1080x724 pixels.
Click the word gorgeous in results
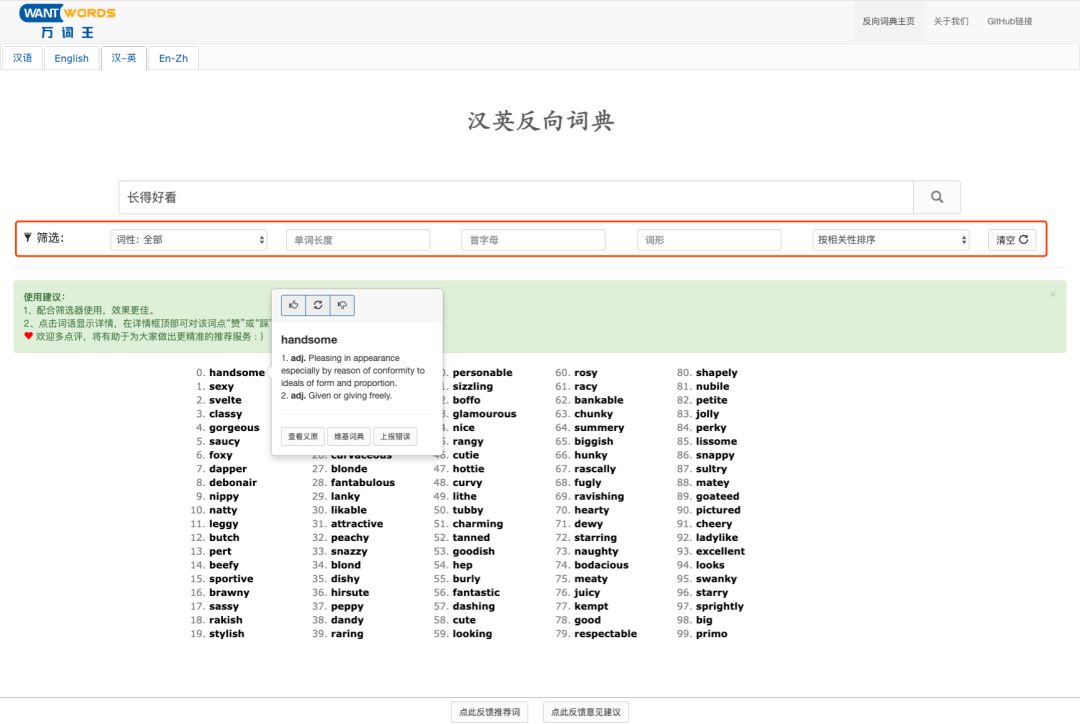coord(234,428)
